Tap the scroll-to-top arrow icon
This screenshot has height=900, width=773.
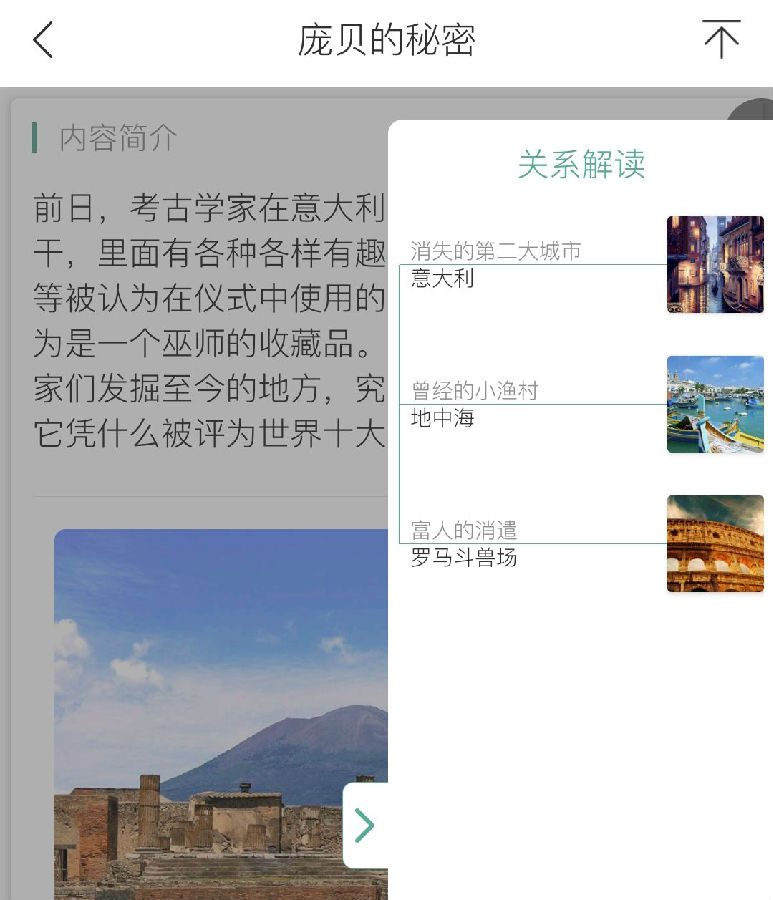[721, 39]
